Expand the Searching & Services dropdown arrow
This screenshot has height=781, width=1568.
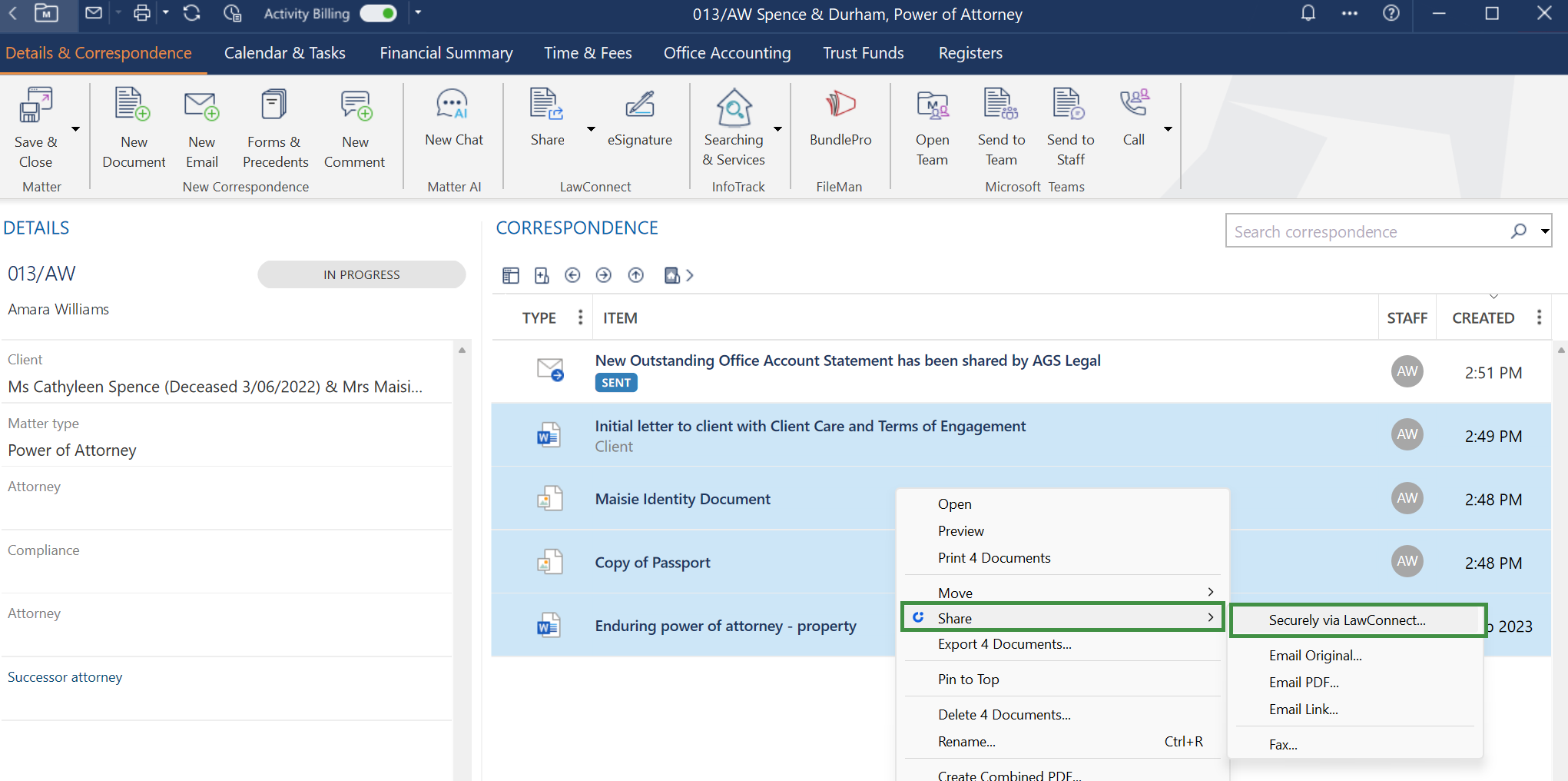(777, 129)
